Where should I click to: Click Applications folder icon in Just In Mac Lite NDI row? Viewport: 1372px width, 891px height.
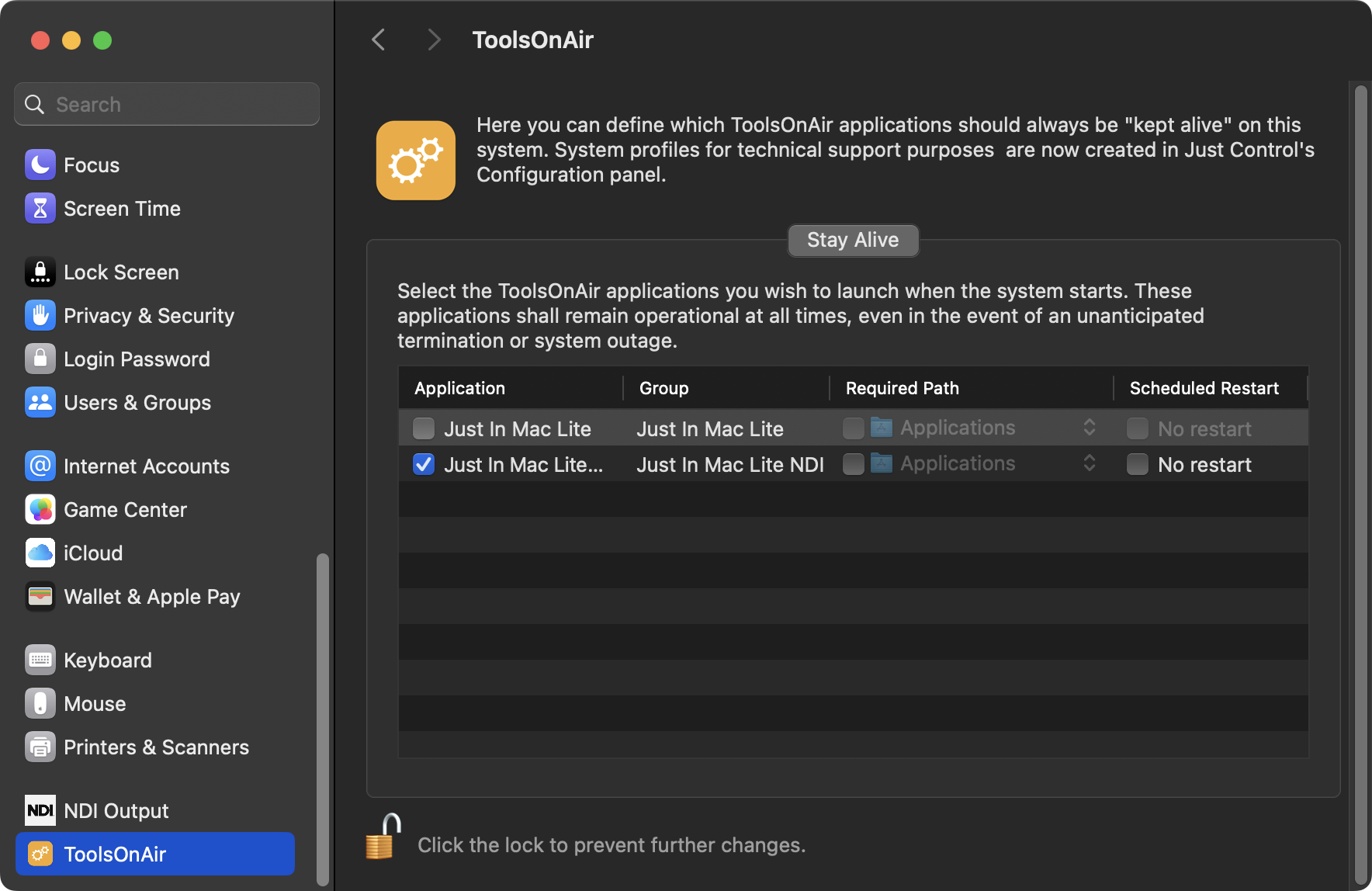click(882, 463)
